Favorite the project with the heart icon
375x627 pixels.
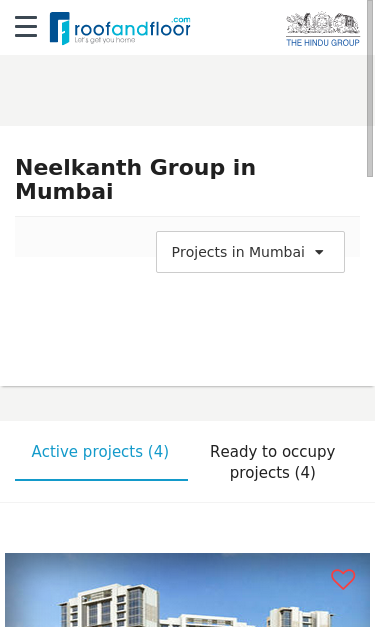click(x=343, y=579)
